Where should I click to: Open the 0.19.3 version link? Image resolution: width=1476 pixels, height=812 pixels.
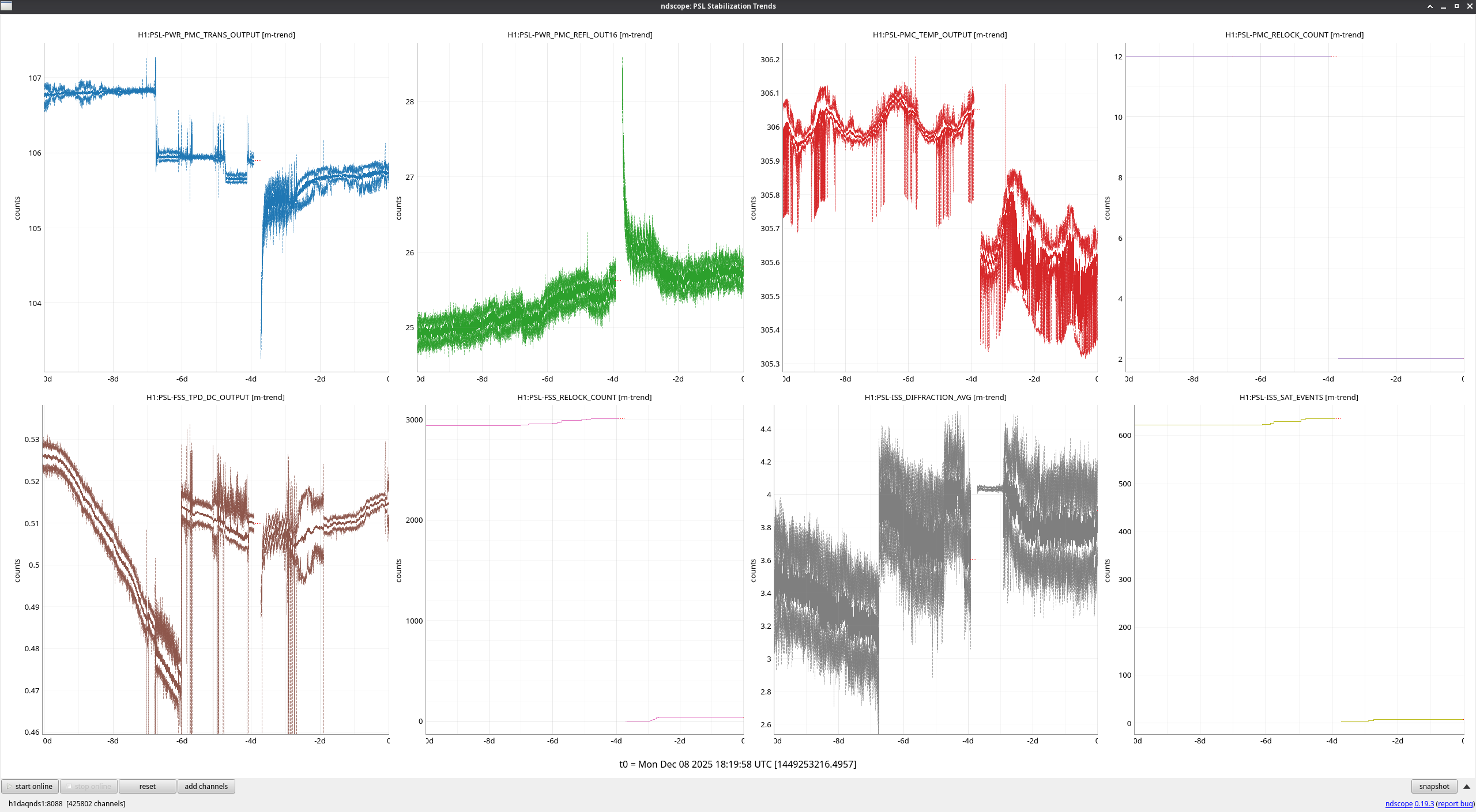(x=1424, y=803)
